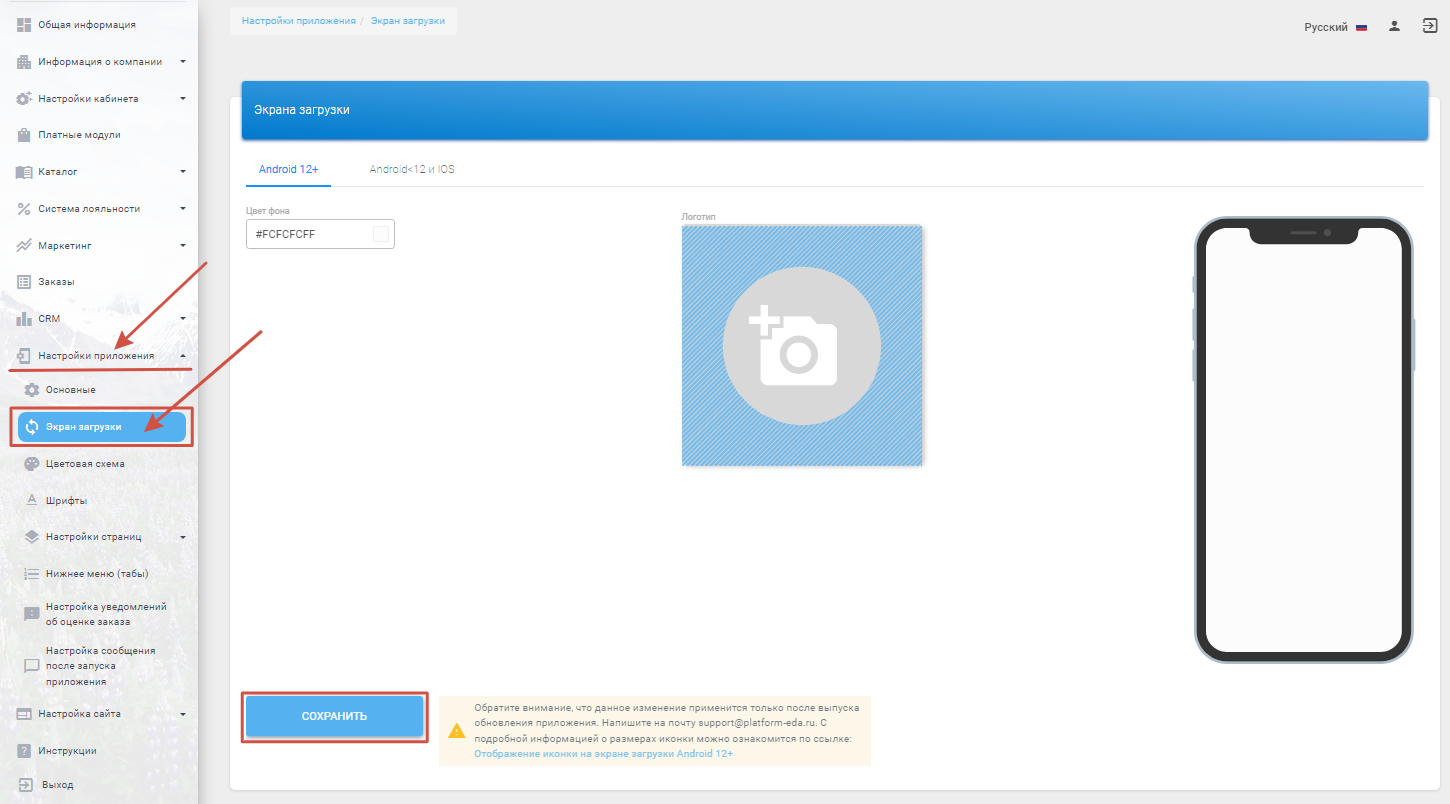Click the СОХРАНИТЬ button

335,716
